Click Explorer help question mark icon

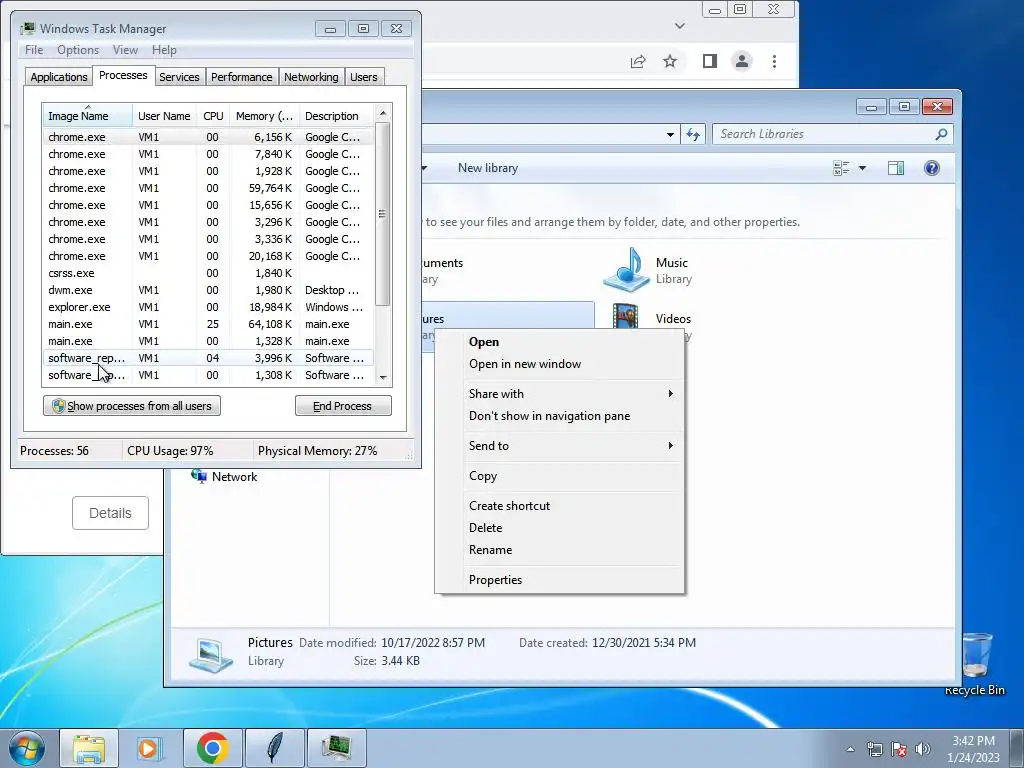(x=932, y=168)
